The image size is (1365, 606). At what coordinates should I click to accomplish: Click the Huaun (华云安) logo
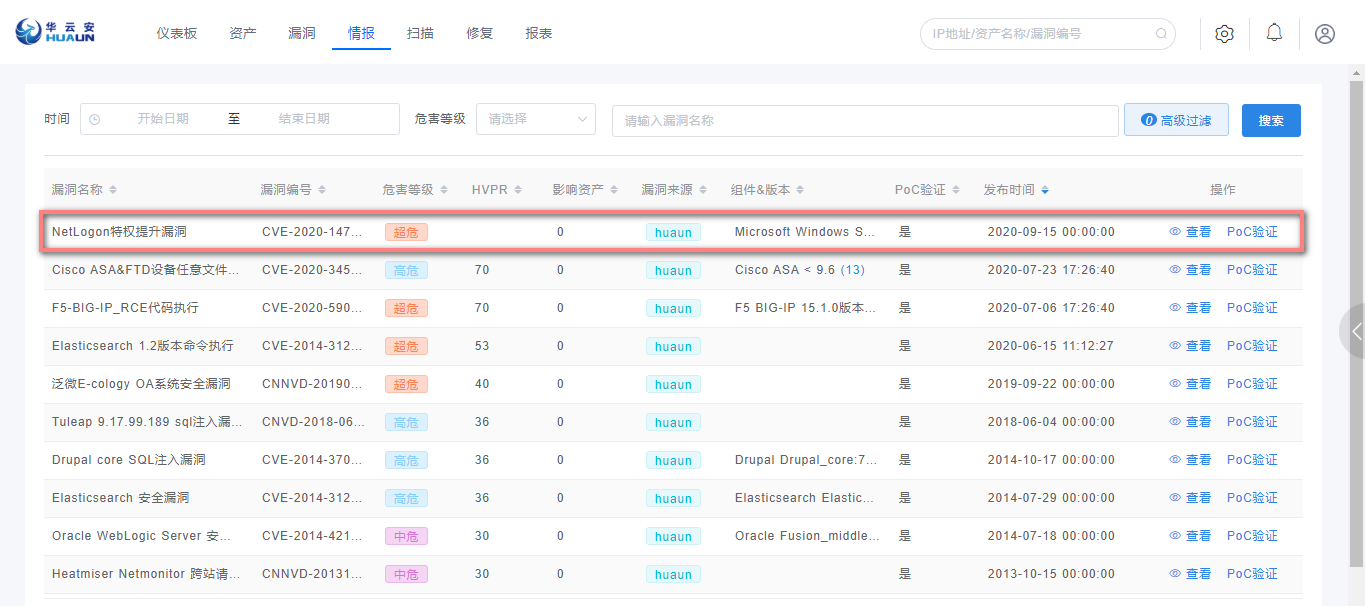click(x=55, y=33)
